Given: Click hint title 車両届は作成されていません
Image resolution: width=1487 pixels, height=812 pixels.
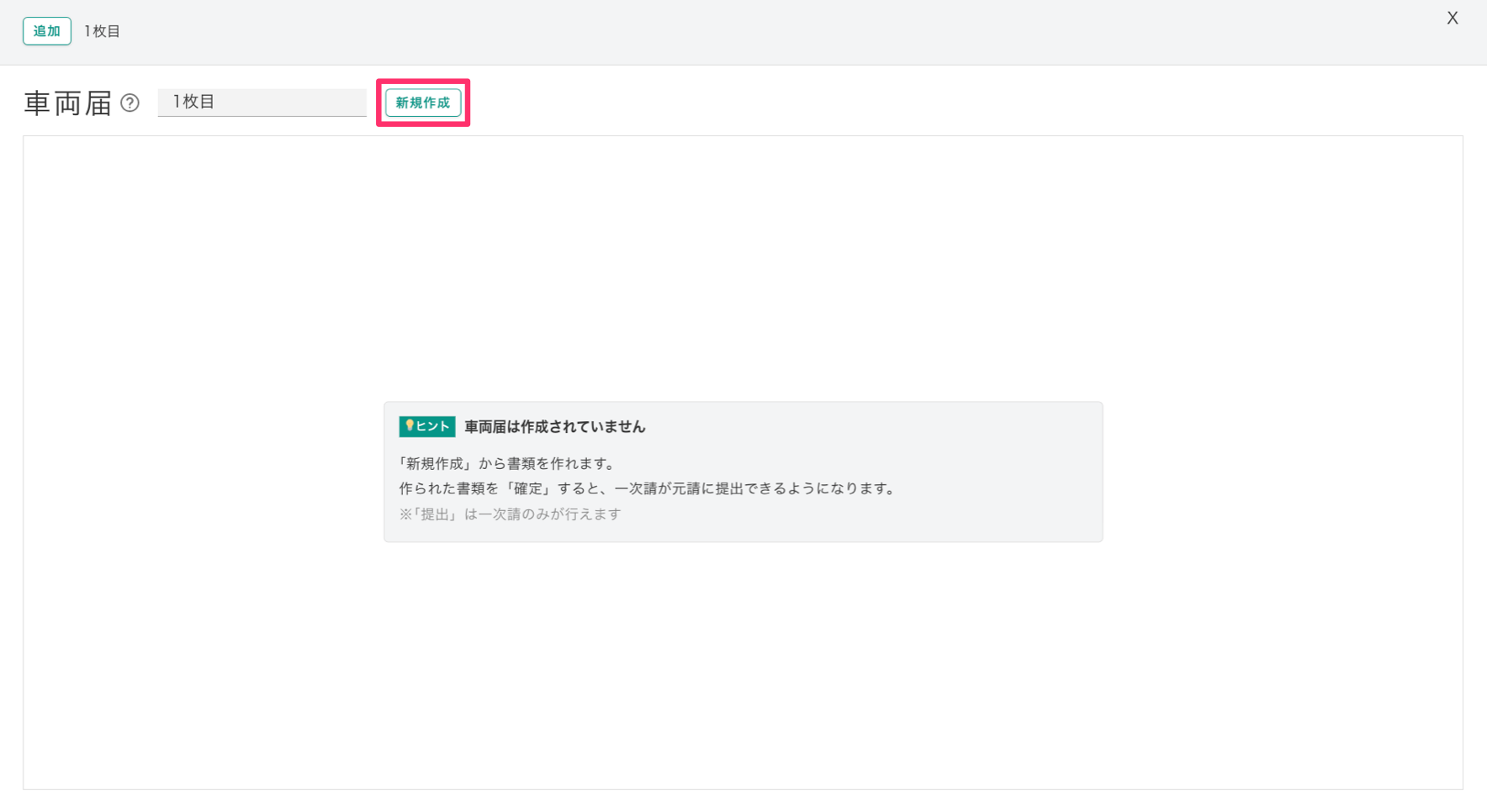Looking at the screenshot, I should (554, 427).
